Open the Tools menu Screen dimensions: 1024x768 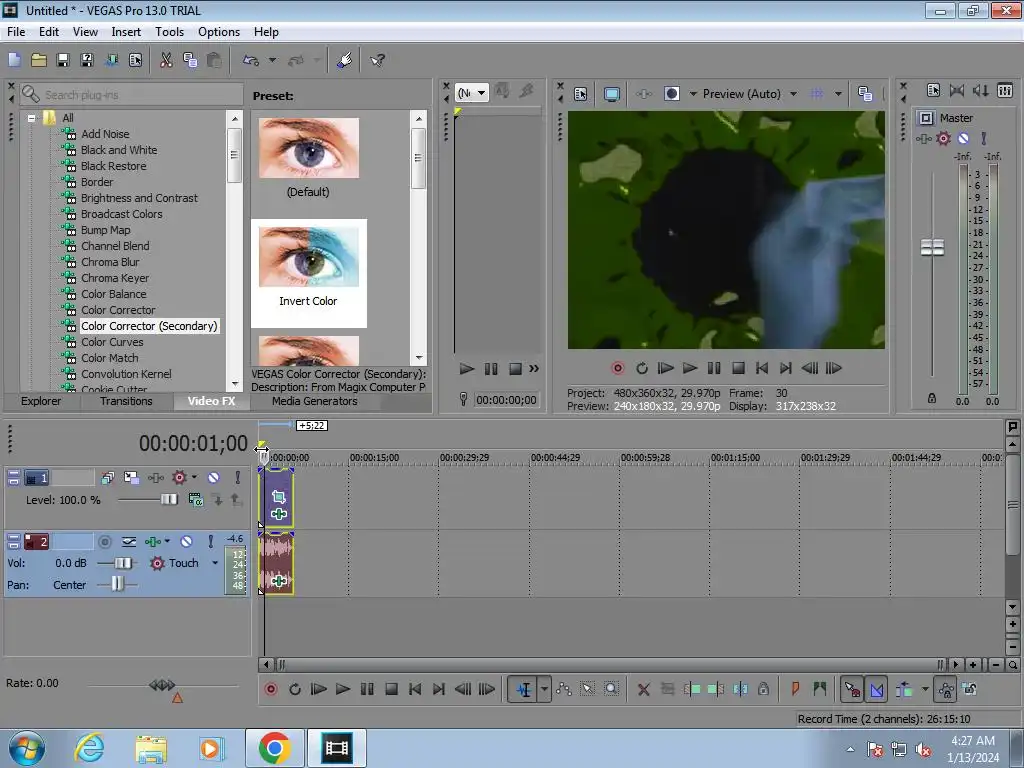pos(169,32)
